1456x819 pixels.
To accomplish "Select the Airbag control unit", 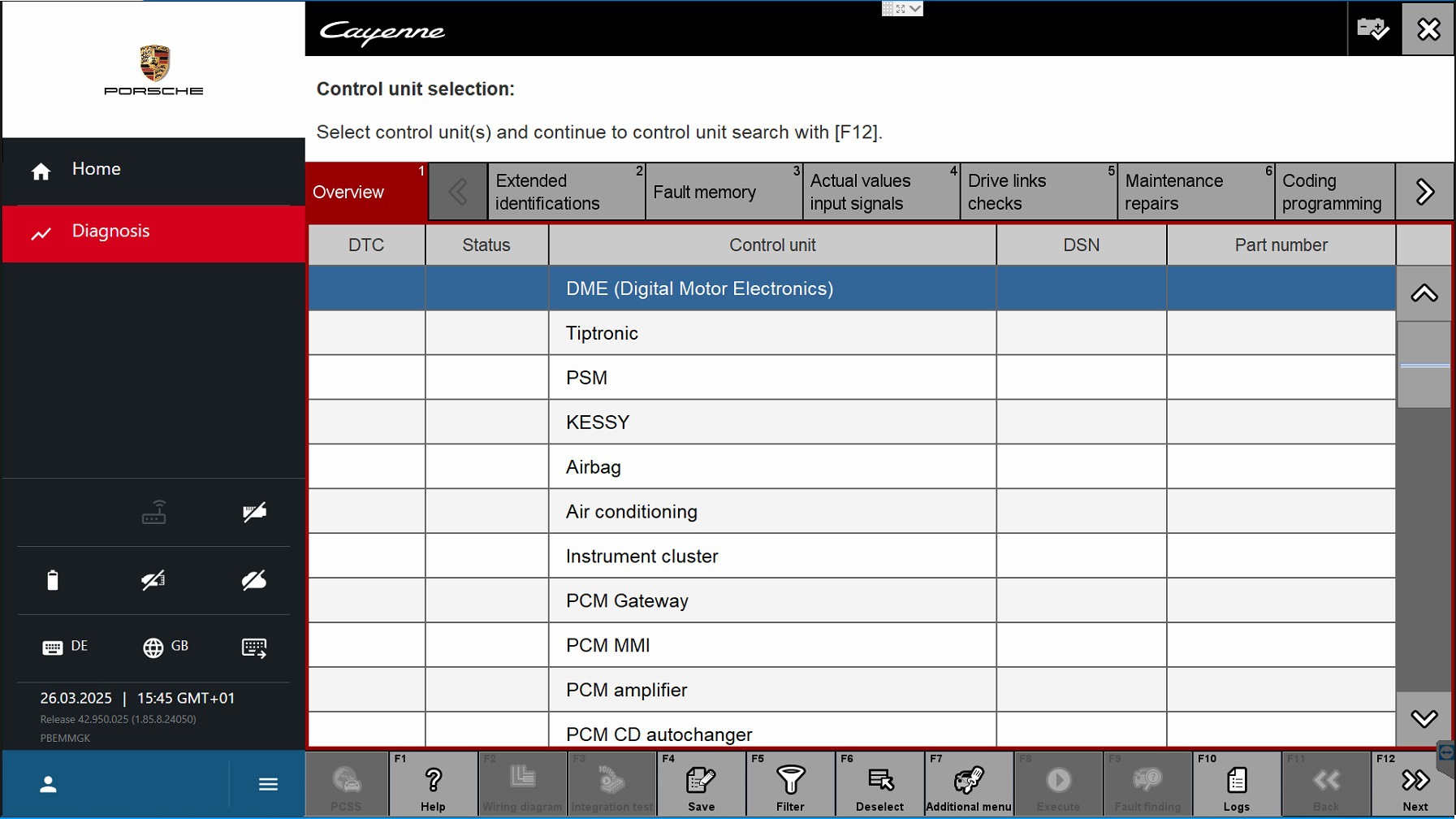I will pos(852,467).
